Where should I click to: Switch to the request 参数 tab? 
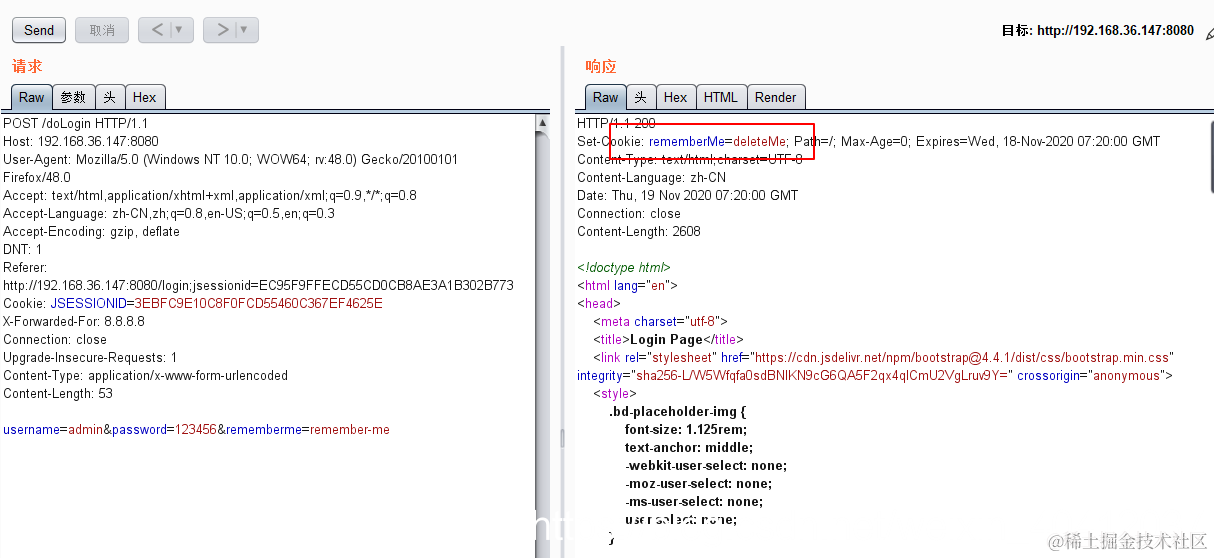pos(73,97)
